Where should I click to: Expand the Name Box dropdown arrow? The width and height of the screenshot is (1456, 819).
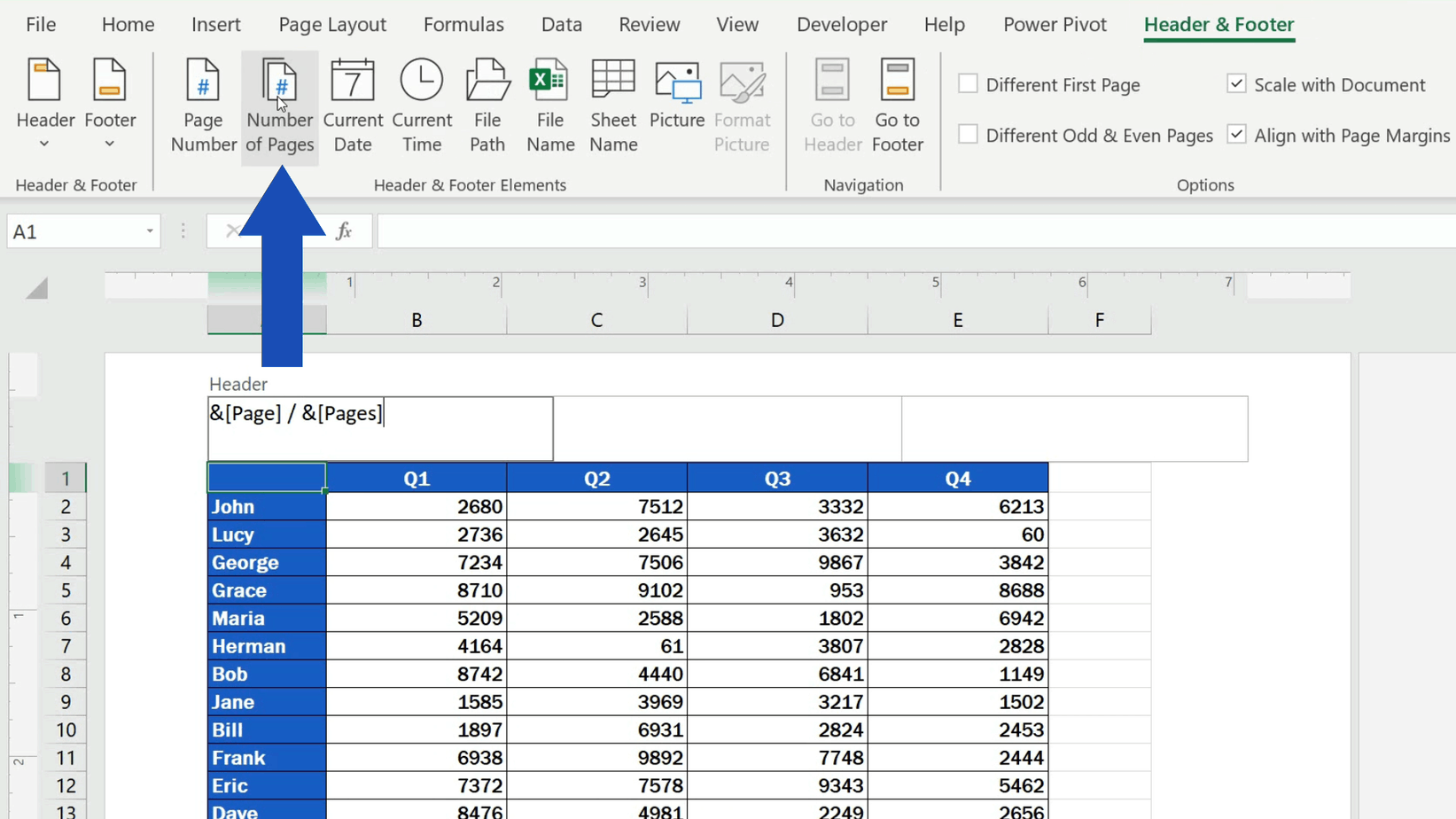point(150,231)
